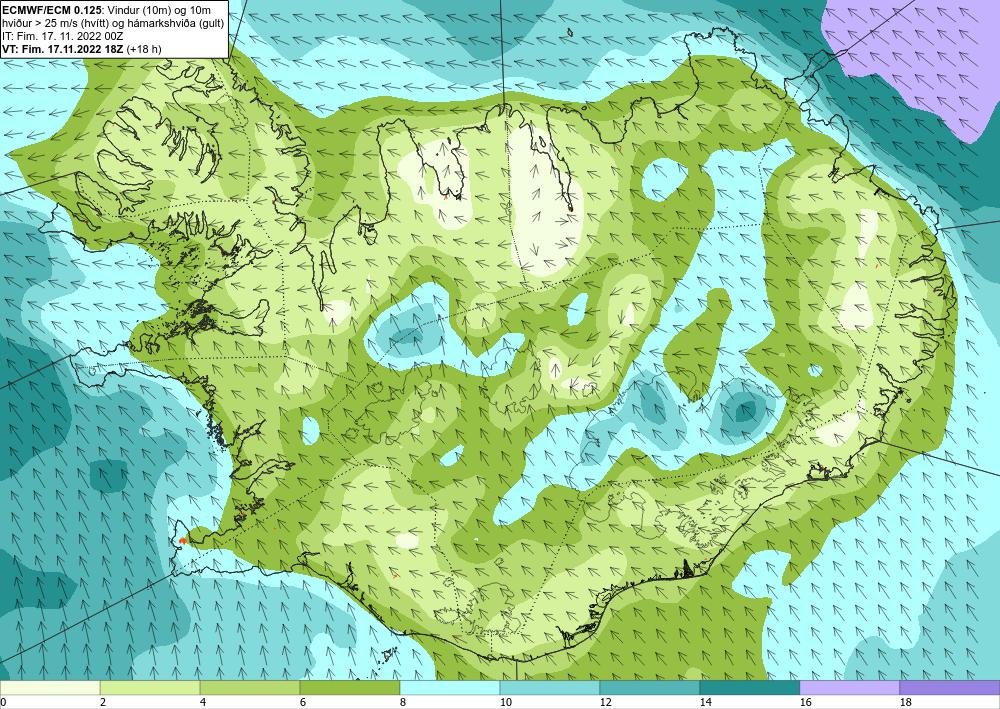This screenshot has width=1000, height=709.
Task: Click the darker purple above-18 m/s legend swatch
Action: 950,687
